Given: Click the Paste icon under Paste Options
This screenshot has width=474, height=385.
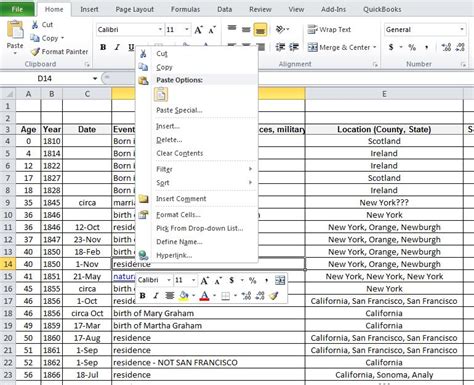Looking at the screenshot, I should click(161, 95).
